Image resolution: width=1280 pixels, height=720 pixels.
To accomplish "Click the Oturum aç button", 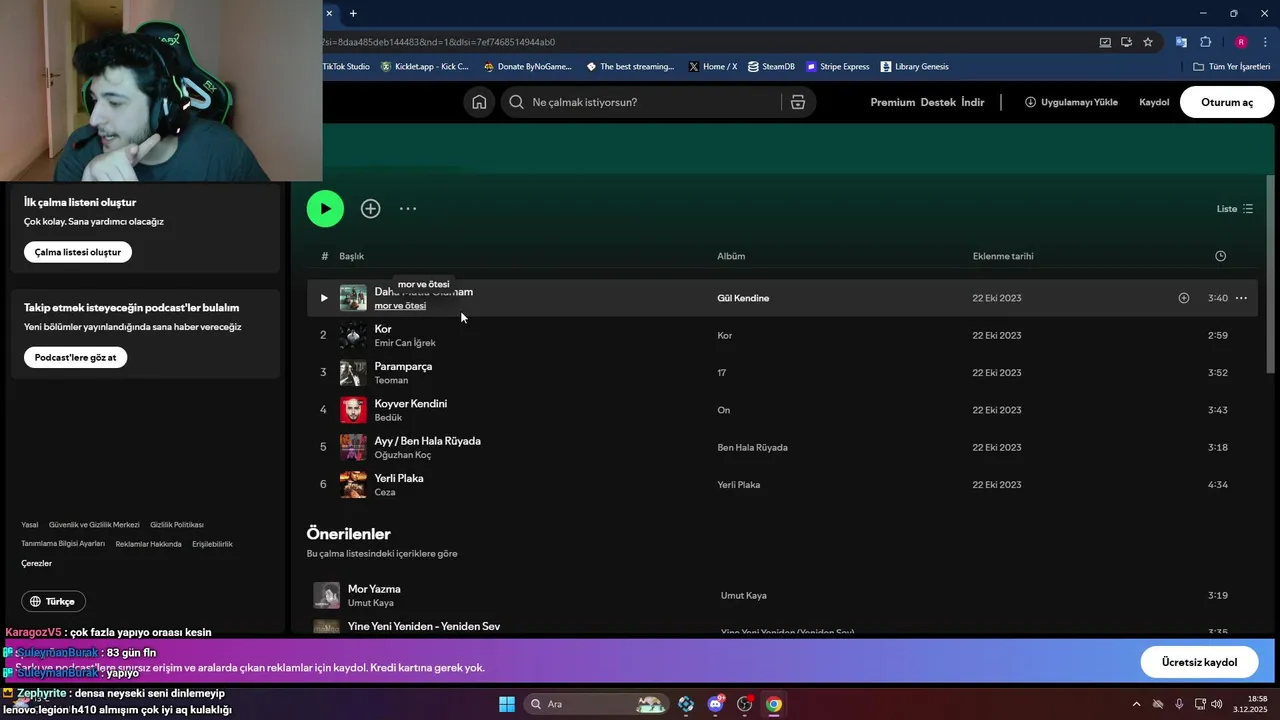I will [1227, 102].
